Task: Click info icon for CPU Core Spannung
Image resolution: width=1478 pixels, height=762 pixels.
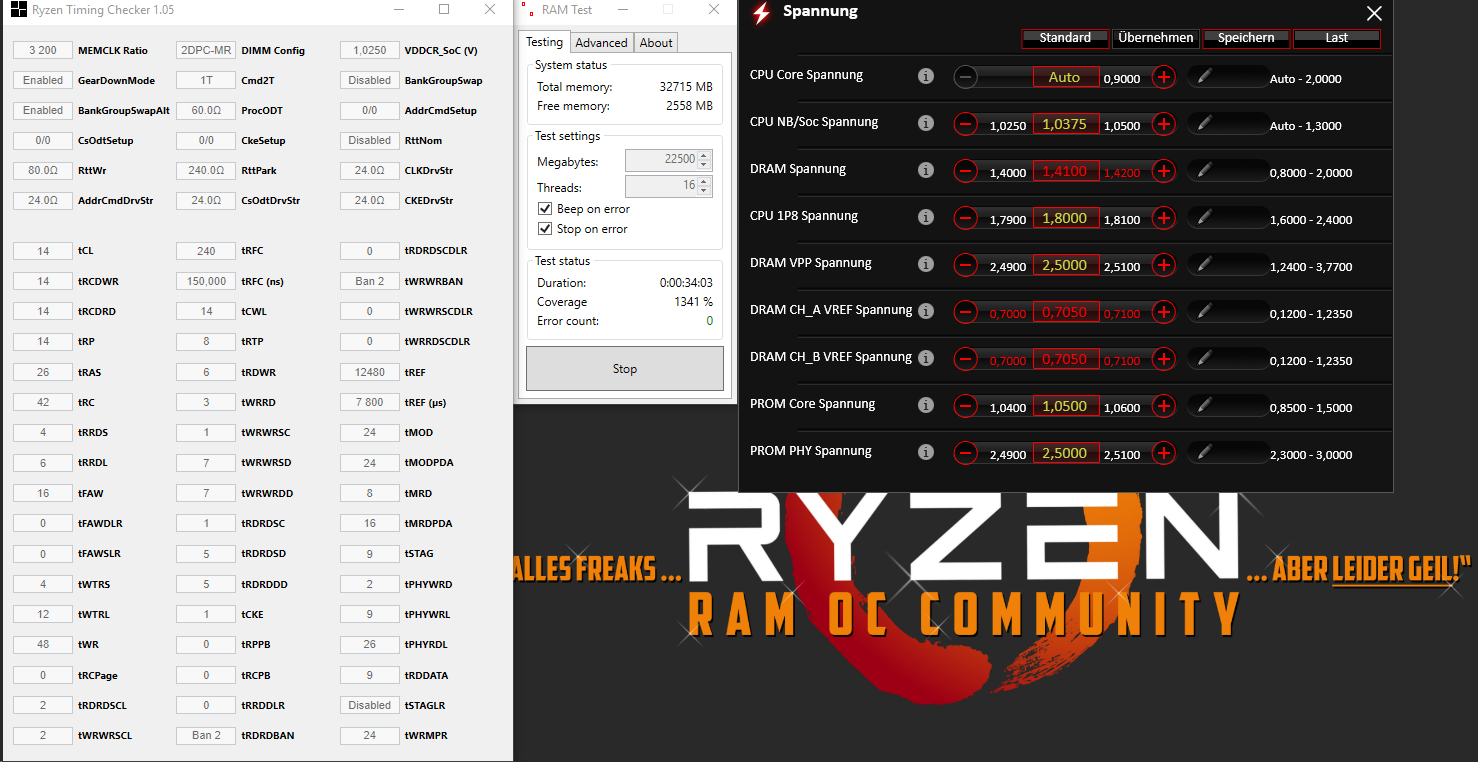Action: 926,76
